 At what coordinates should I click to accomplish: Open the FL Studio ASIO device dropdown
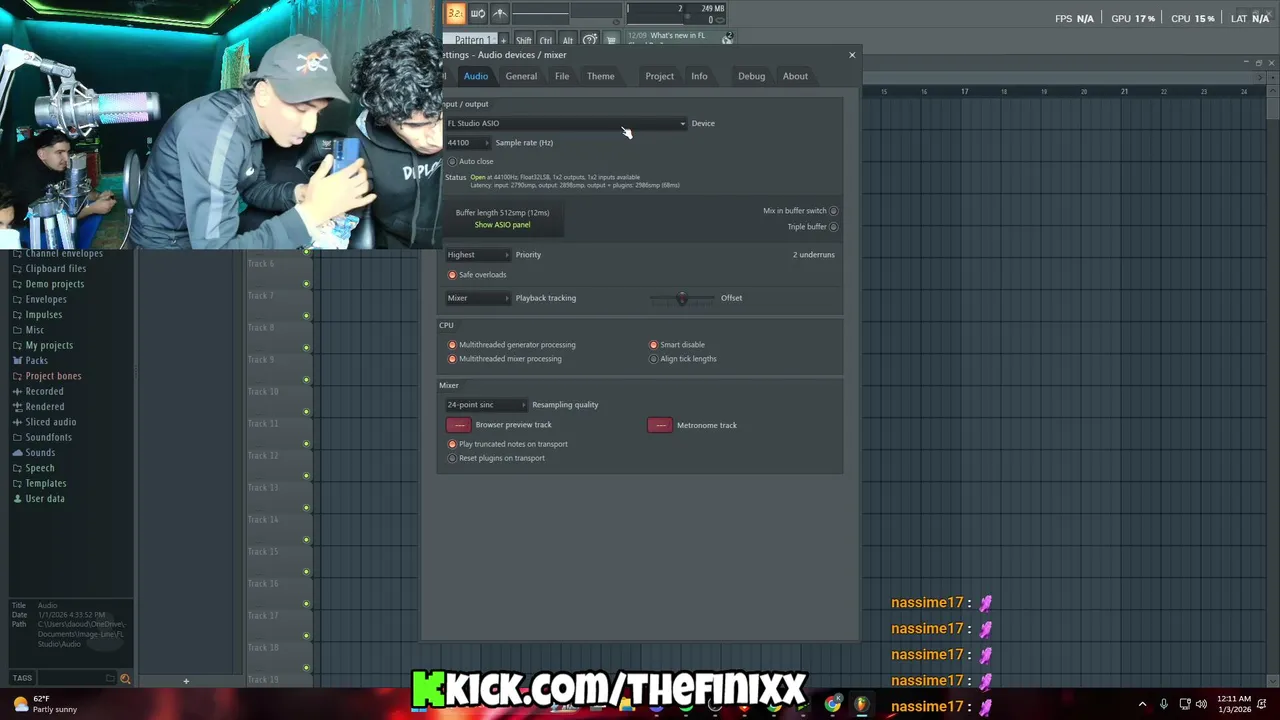pyautogui.click(x=566, y=123)
